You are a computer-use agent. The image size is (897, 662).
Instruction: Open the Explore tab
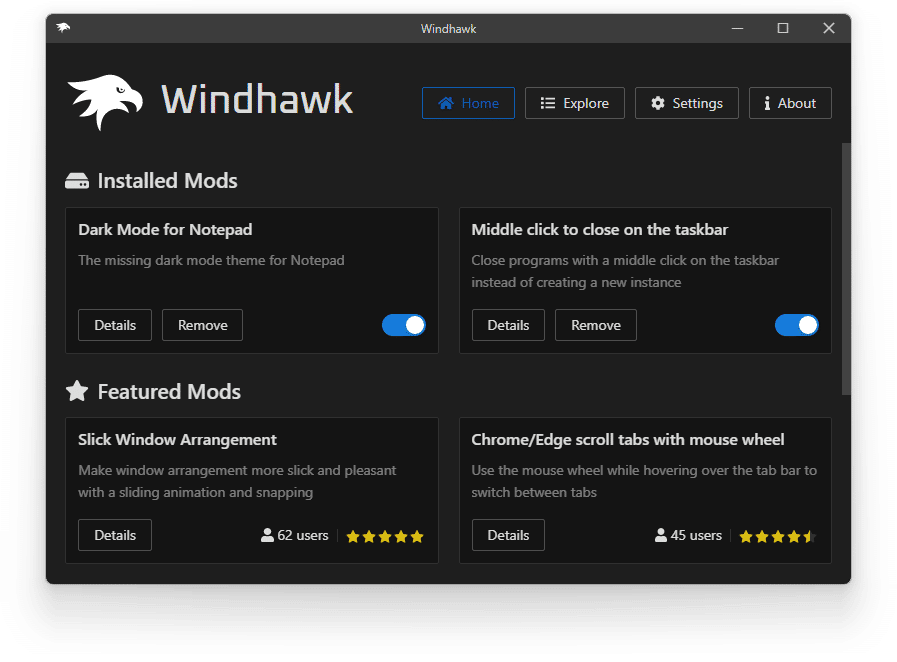[575, 103]
